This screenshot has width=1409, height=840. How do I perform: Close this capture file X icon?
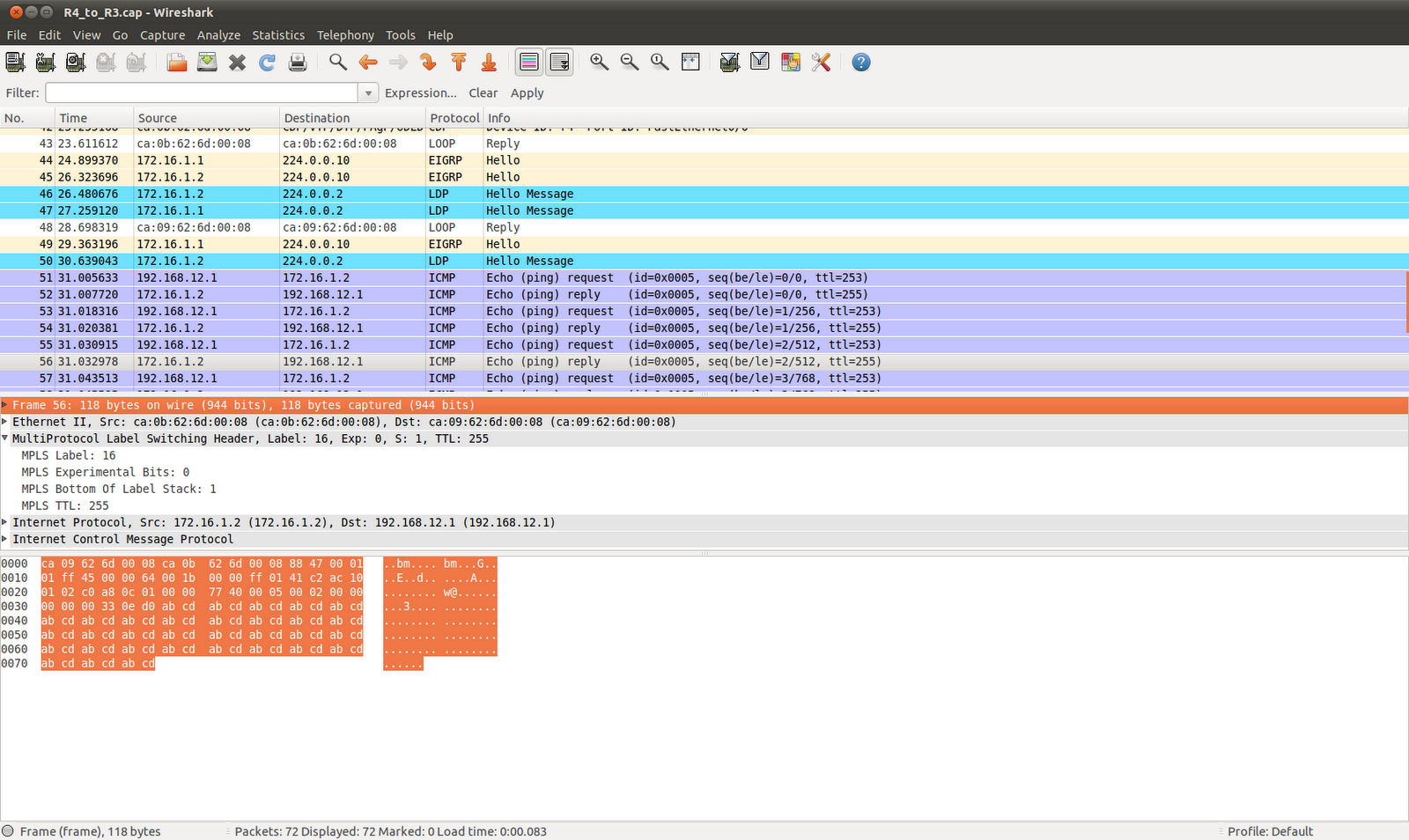pyautogui.click(x=237, y=62)
